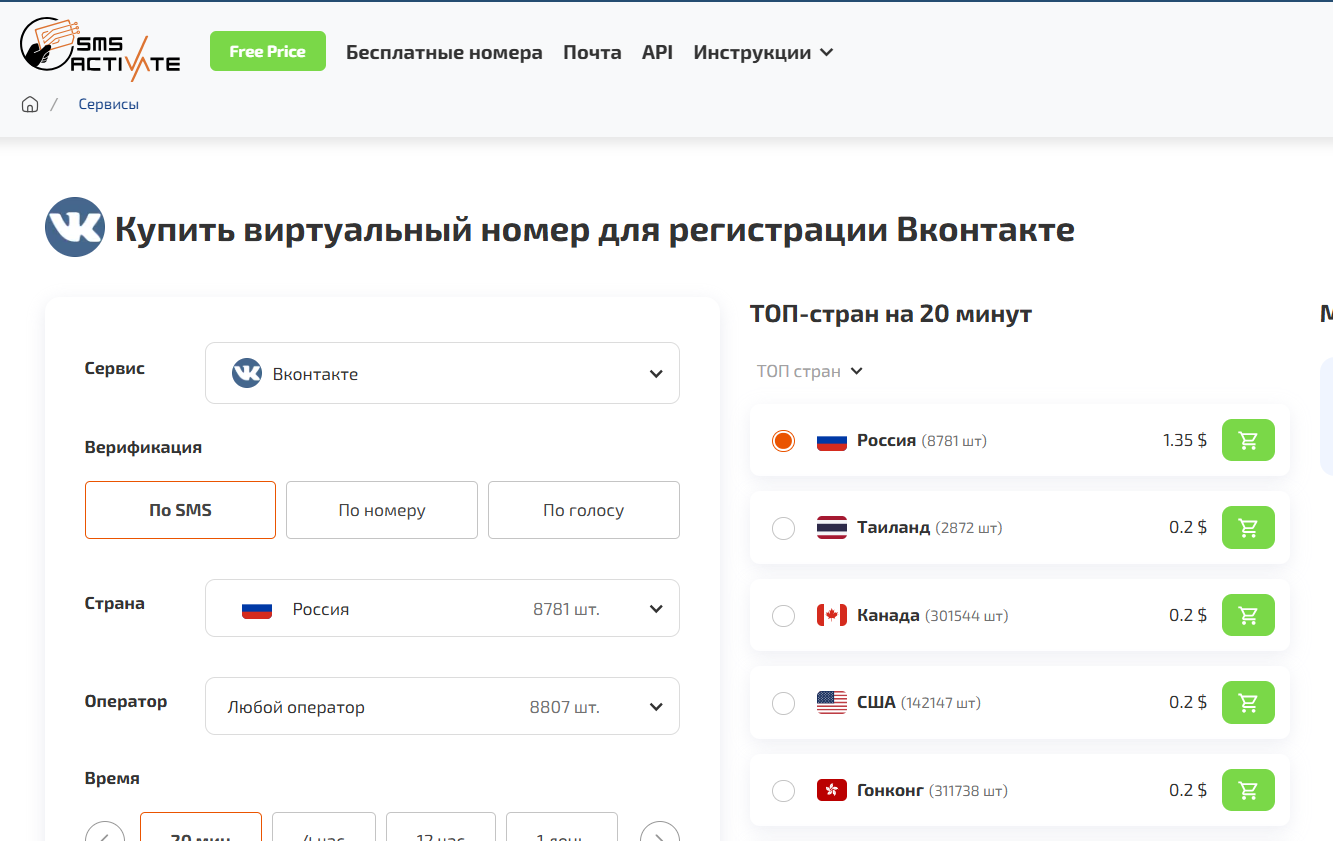Add Гонконг number to cart
The width and height of the screenshot is (1333, 841).
(x=1248, y=790)
